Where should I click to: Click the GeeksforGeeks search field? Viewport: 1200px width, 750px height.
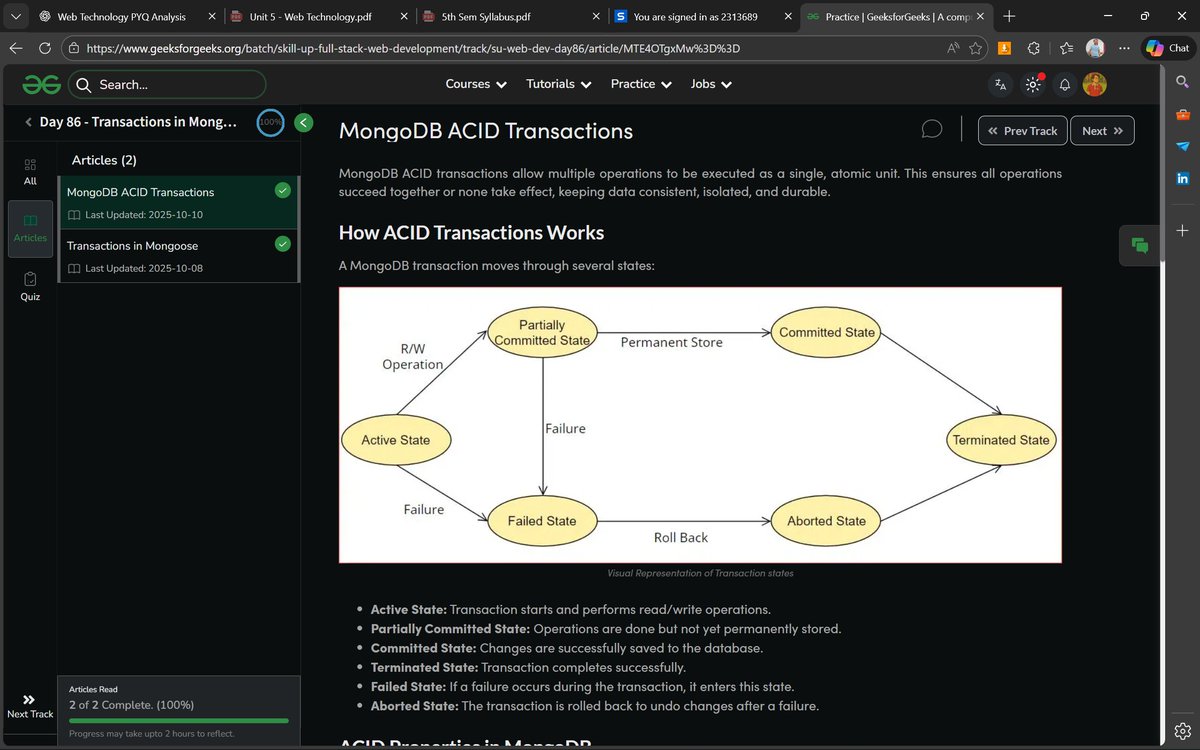166,85
